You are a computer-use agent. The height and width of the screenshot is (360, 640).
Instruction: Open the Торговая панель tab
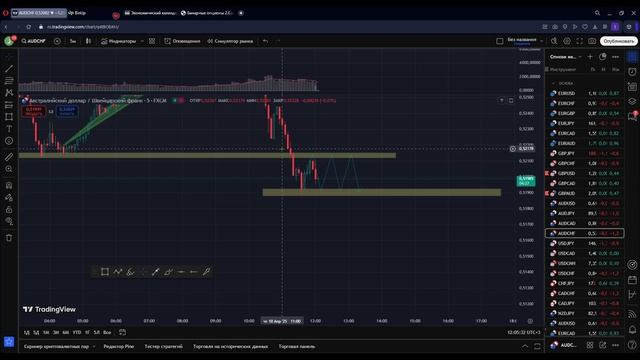[297, 347]
